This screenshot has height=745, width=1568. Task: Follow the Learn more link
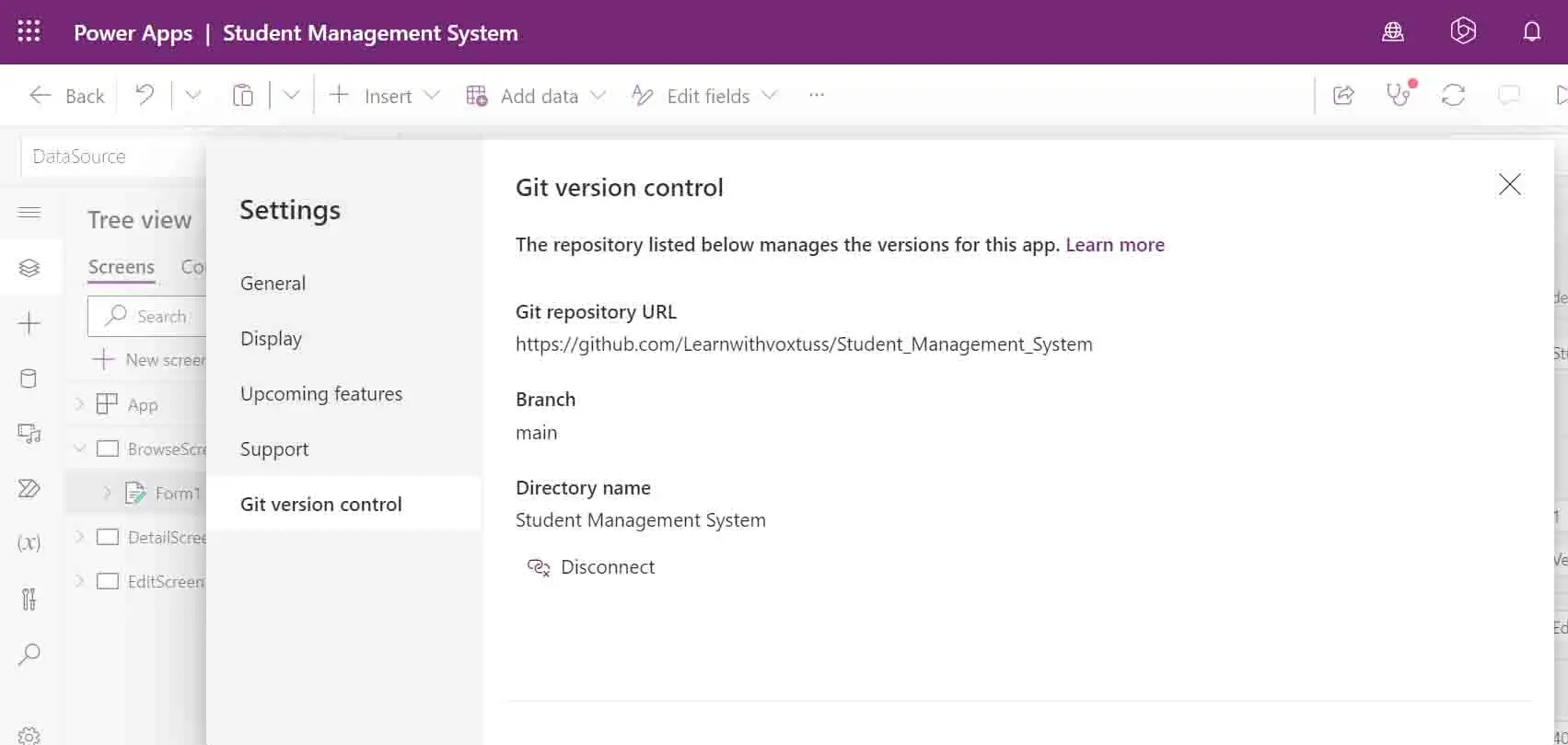click(x=1115, y=245)
